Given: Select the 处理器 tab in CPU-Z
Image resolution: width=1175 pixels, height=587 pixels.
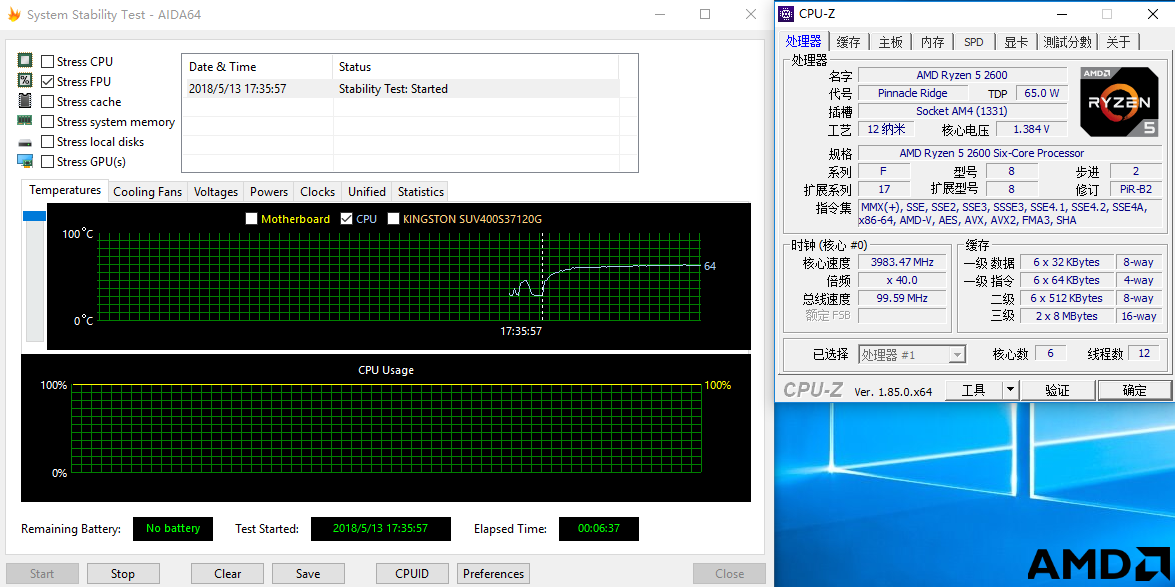Looking at the screenshot, I should click(803, 40).
